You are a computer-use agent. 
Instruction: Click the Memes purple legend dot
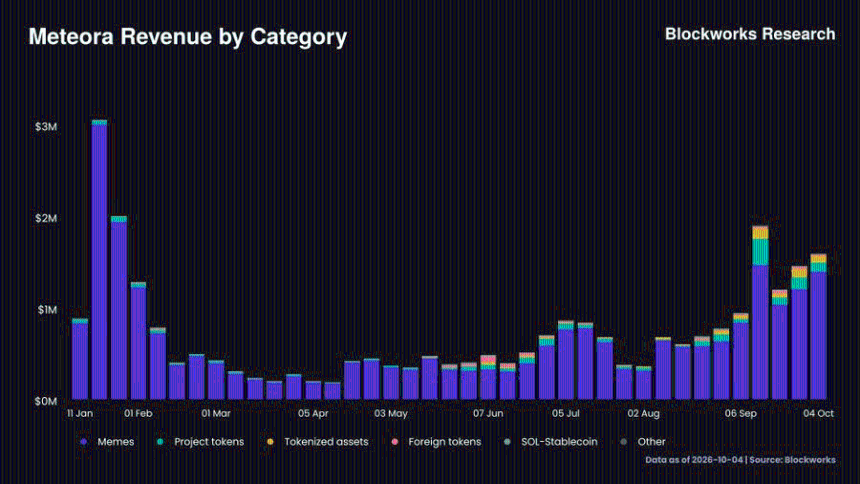83,442
